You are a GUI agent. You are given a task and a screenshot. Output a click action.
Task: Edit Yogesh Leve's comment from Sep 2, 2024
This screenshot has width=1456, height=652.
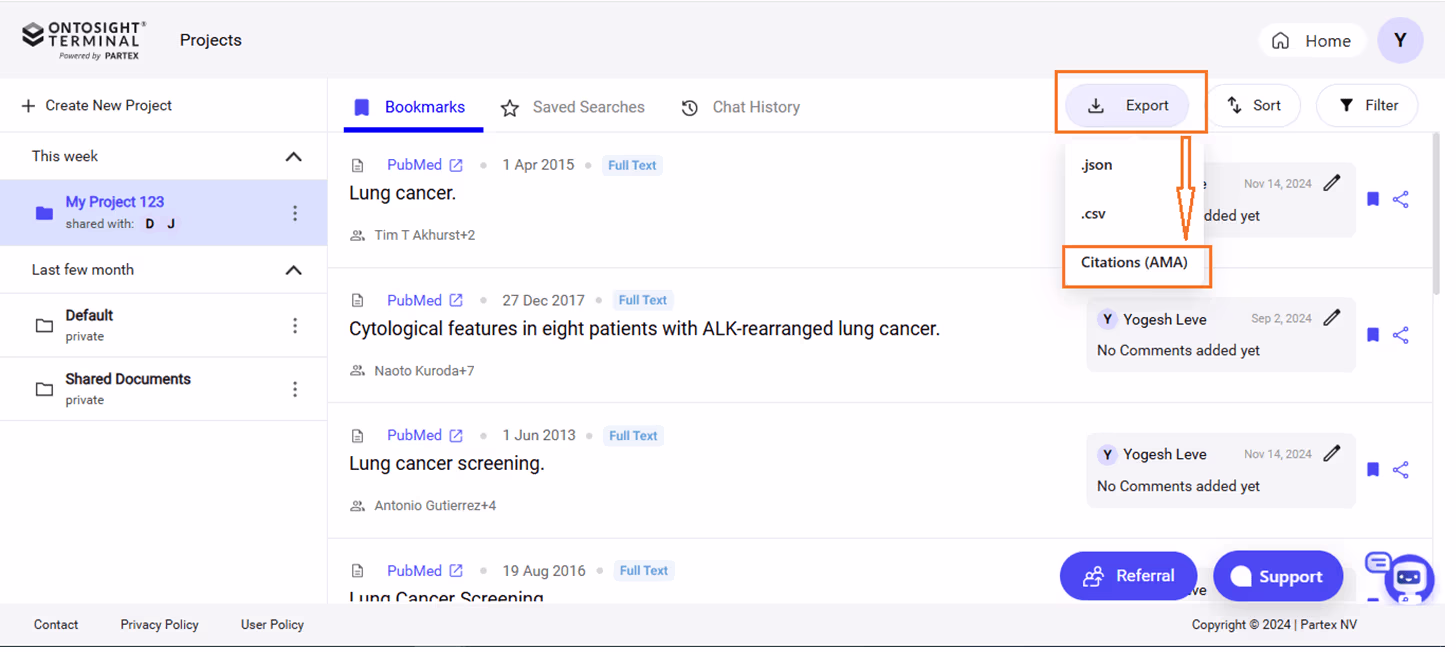1332,317
